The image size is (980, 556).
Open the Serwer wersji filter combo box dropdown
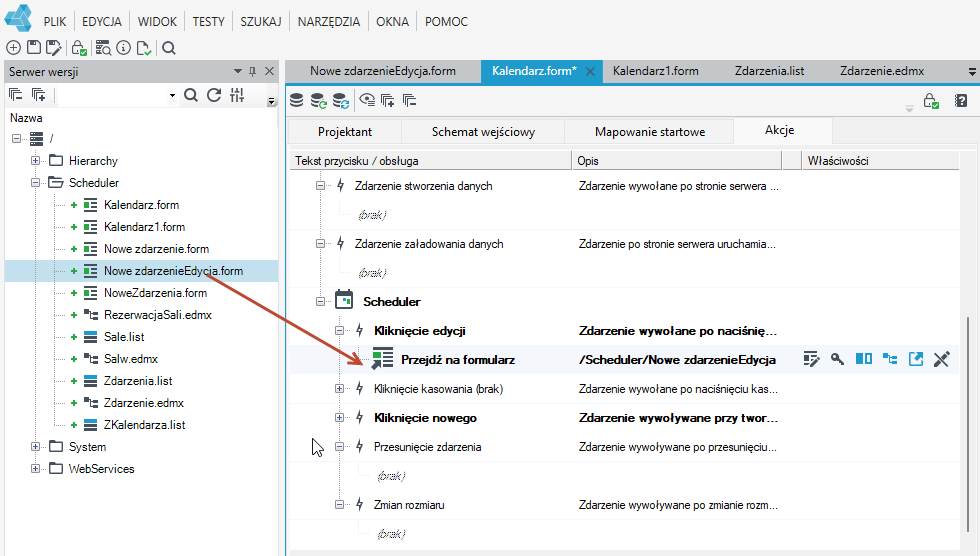click(172, 96)
